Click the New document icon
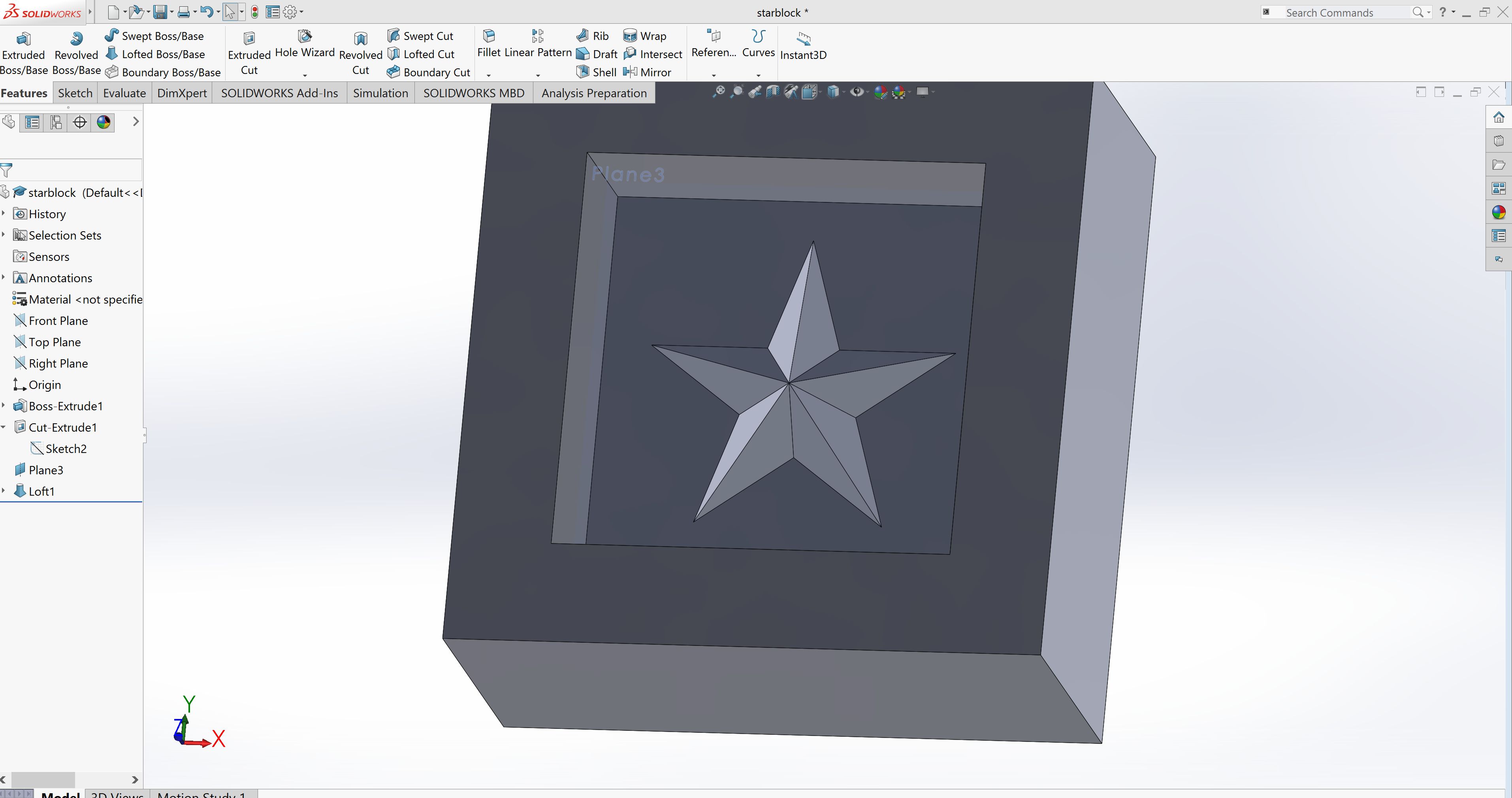 point(113,12)
